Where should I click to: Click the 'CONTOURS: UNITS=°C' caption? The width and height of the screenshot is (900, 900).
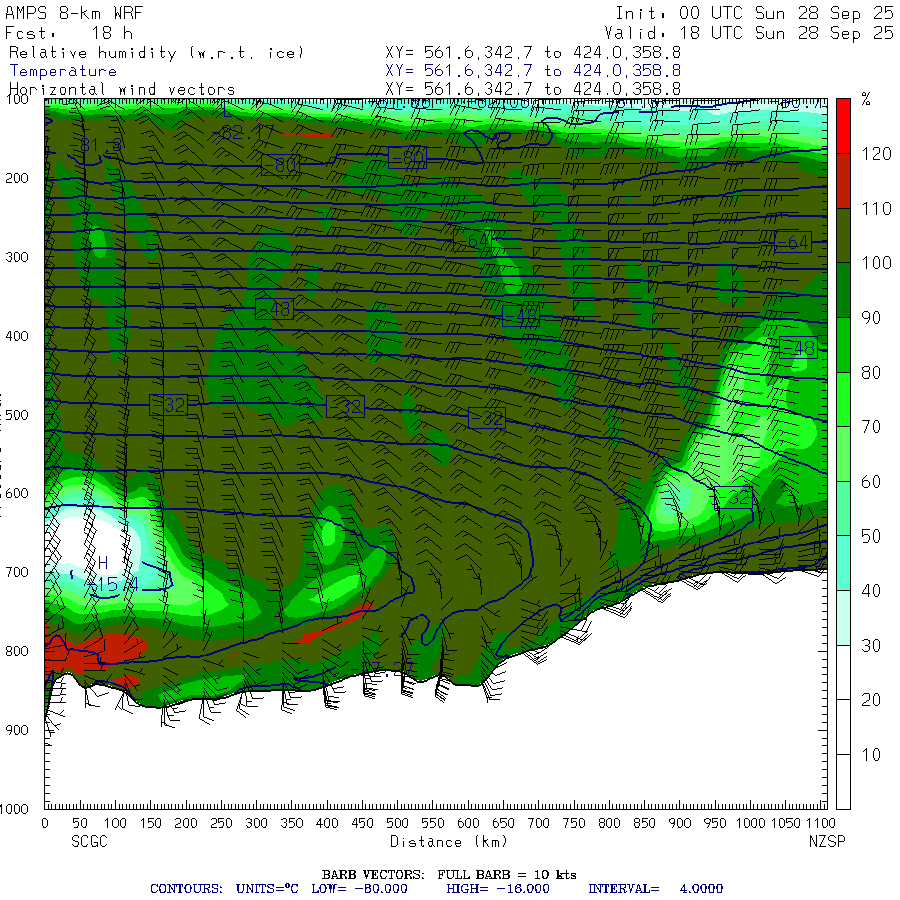pyautogui.click(x=224, y=889)
